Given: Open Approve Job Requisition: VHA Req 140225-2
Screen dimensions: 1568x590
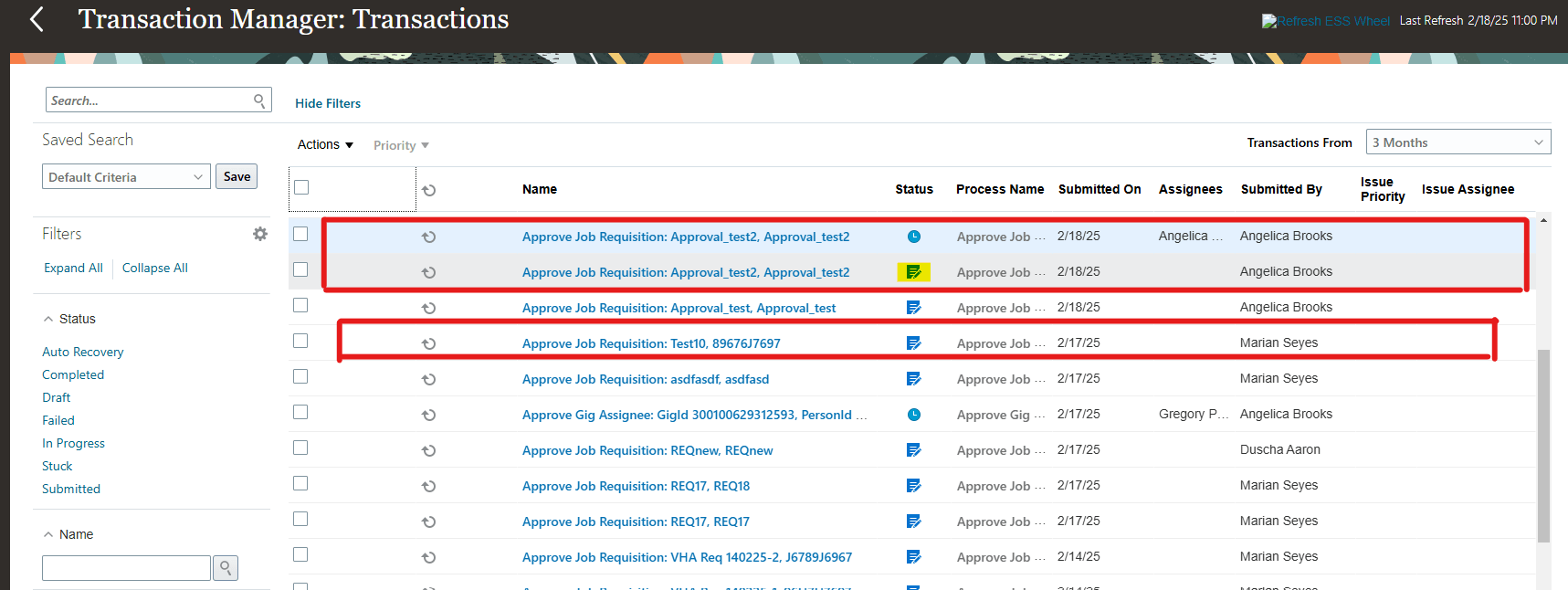Looking at the screenshot, I should tap(687, 557).
